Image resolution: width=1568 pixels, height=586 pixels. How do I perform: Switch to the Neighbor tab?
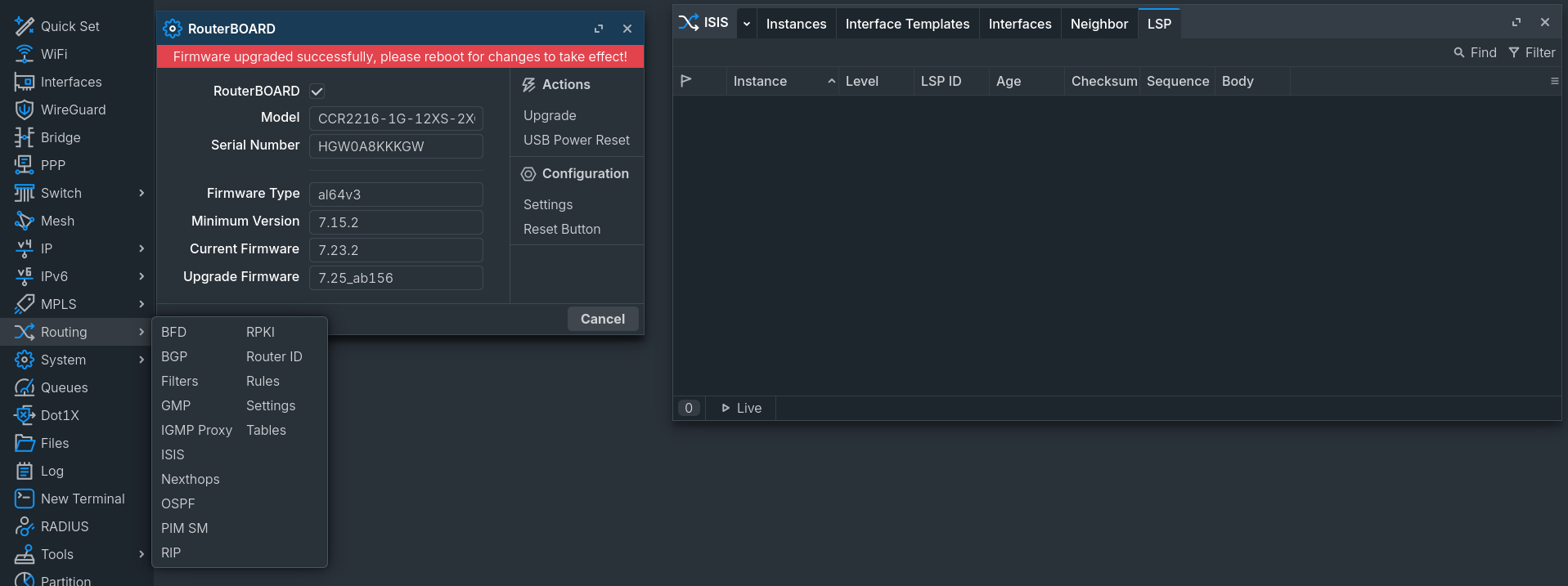coord(1098,24)
